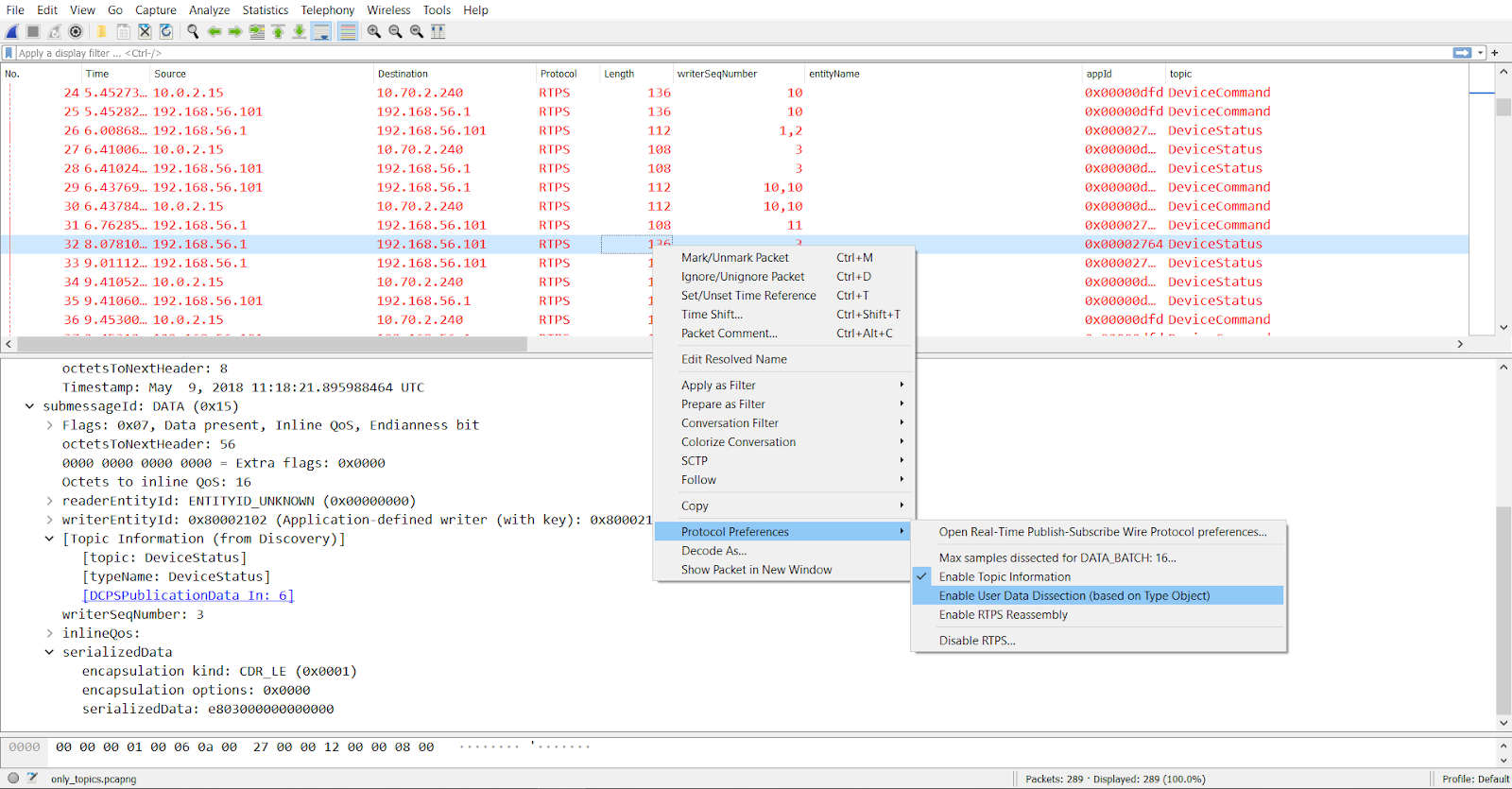Zoom in the main window text
Screen dimensions: 1512x789
(374, 31)
